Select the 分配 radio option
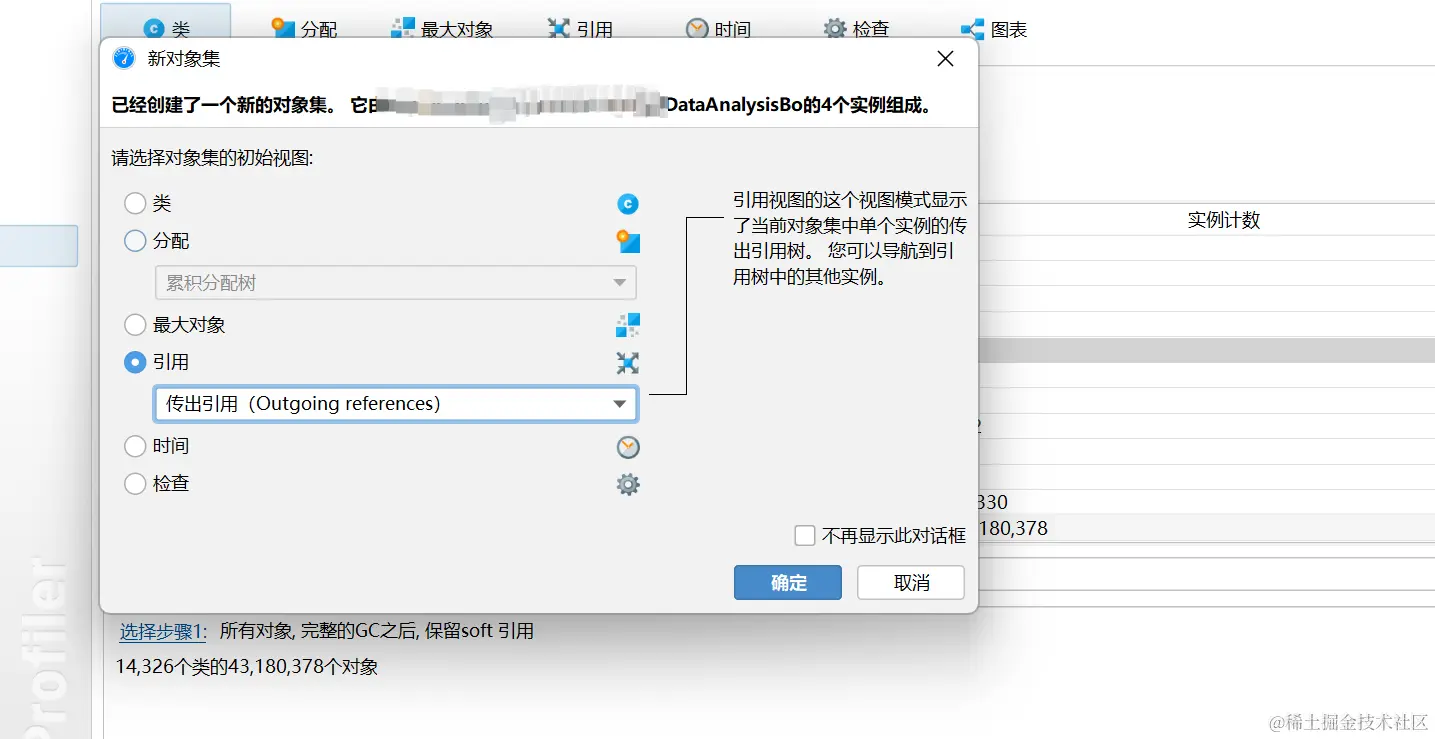Screen dimensions: 1435x739 135,241
